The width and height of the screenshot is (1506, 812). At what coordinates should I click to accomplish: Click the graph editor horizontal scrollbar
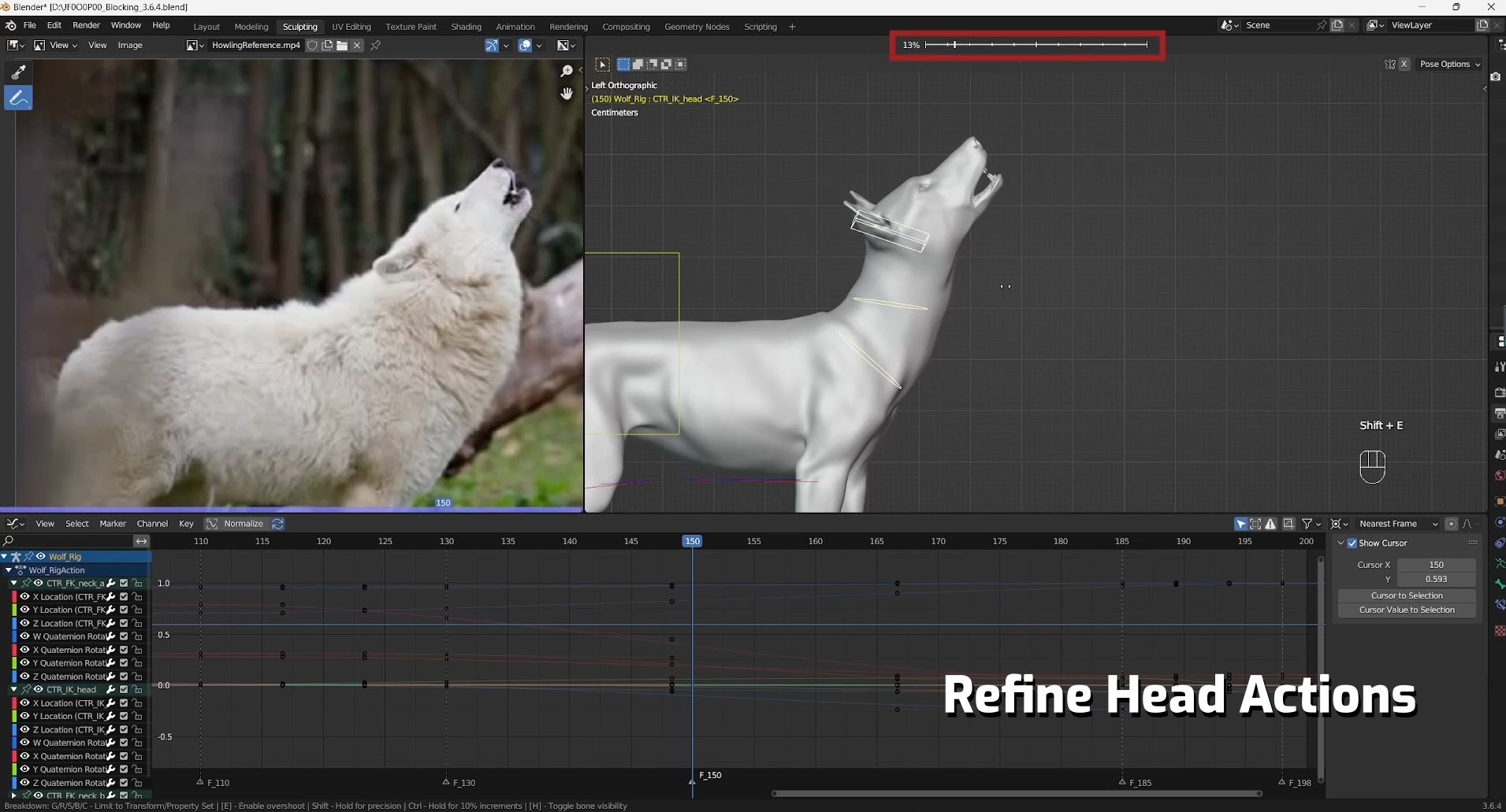click(1017, 793)
